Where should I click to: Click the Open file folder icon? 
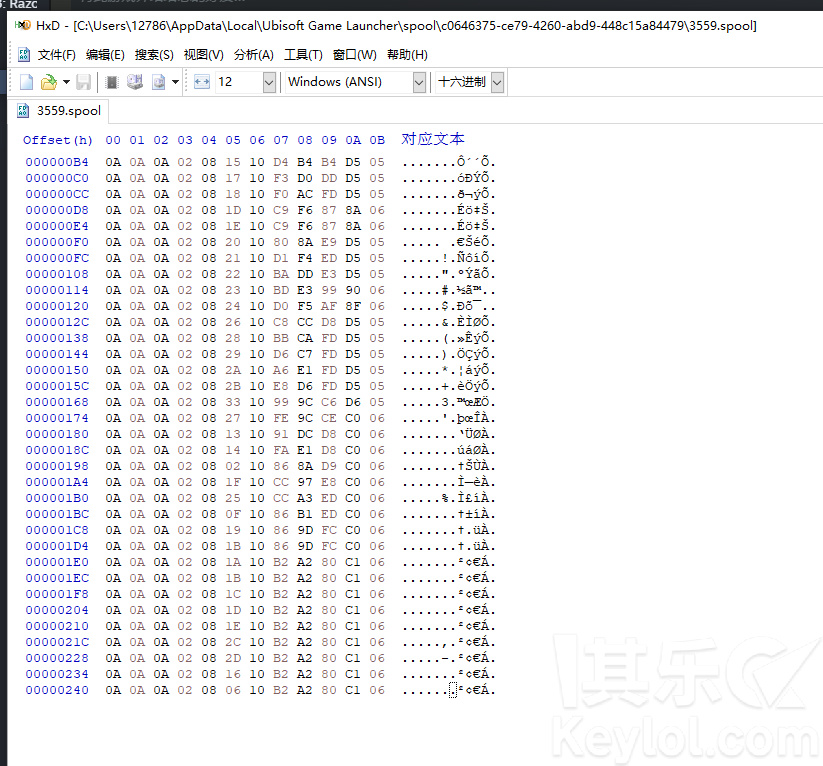pyautogui.click(x=48, y=82)
